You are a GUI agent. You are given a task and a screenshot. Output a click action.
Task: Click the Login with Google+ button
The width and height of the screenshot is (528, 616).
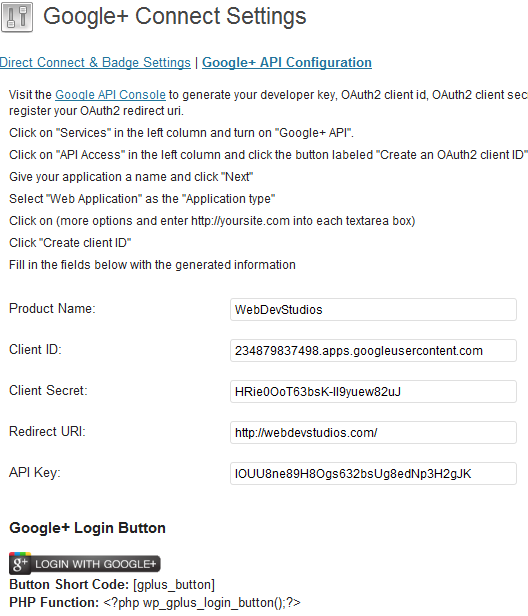[x=85, y=564]
